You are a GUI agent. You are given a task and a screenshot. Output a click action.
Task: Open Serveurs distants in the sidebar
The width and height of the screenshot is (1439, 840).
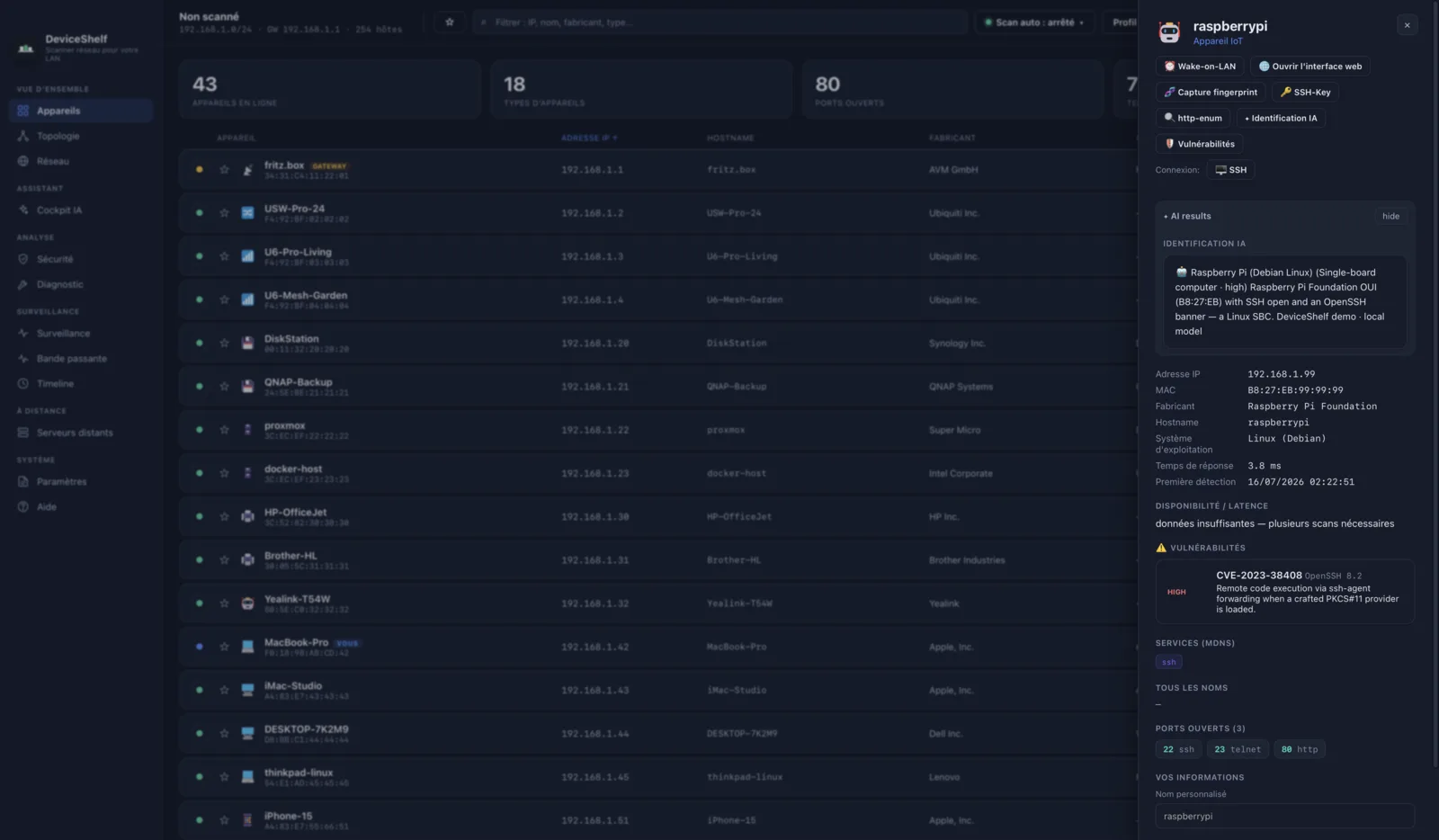81,433
